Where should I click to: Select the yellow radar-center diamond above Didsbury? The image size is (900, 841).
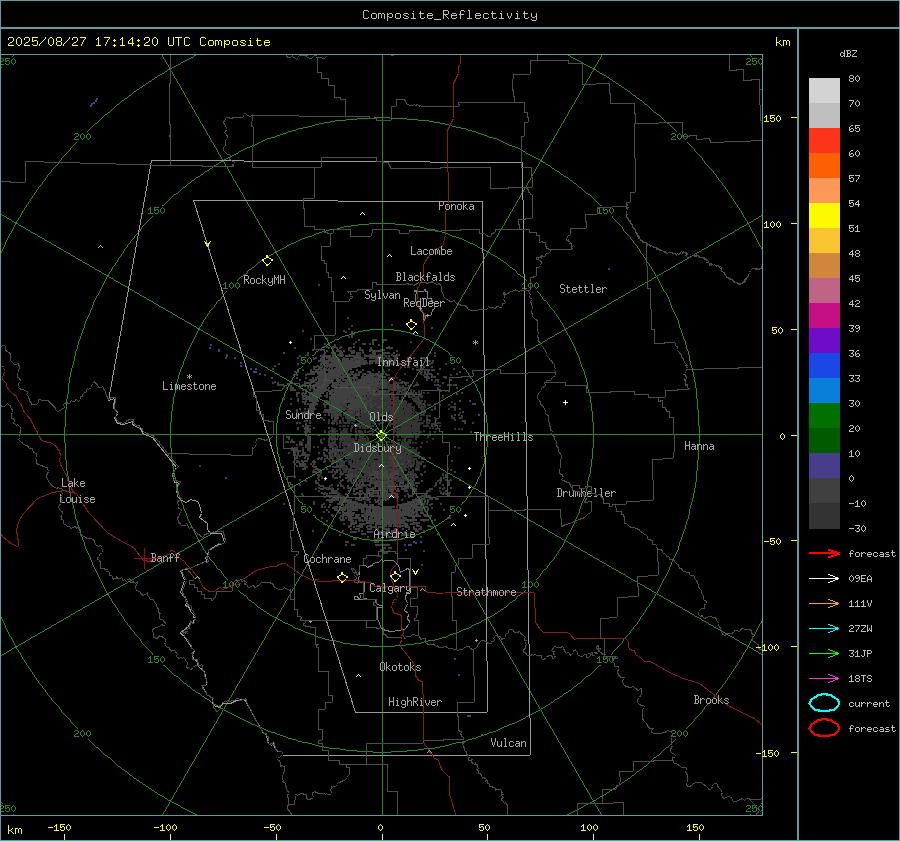381,435
